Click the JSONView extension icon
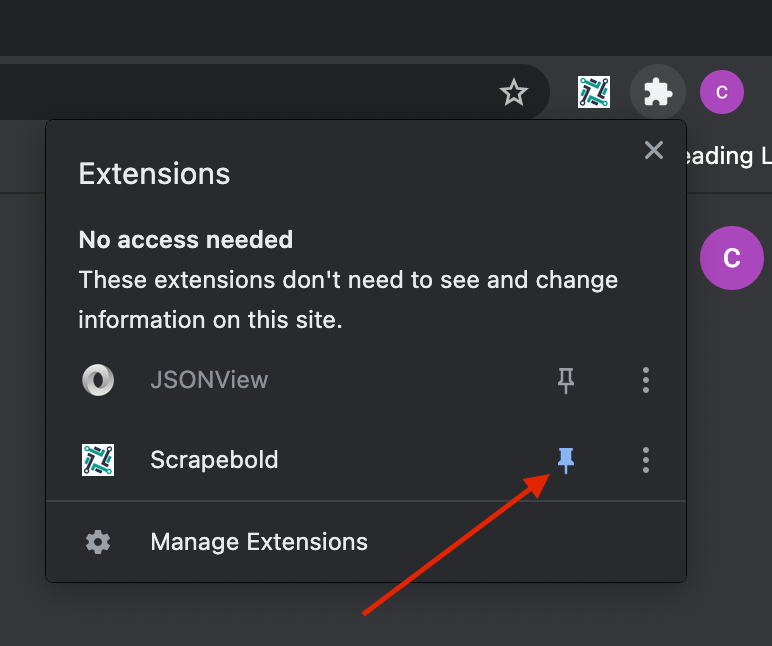772x646 pixels. [x=98, y=380]
